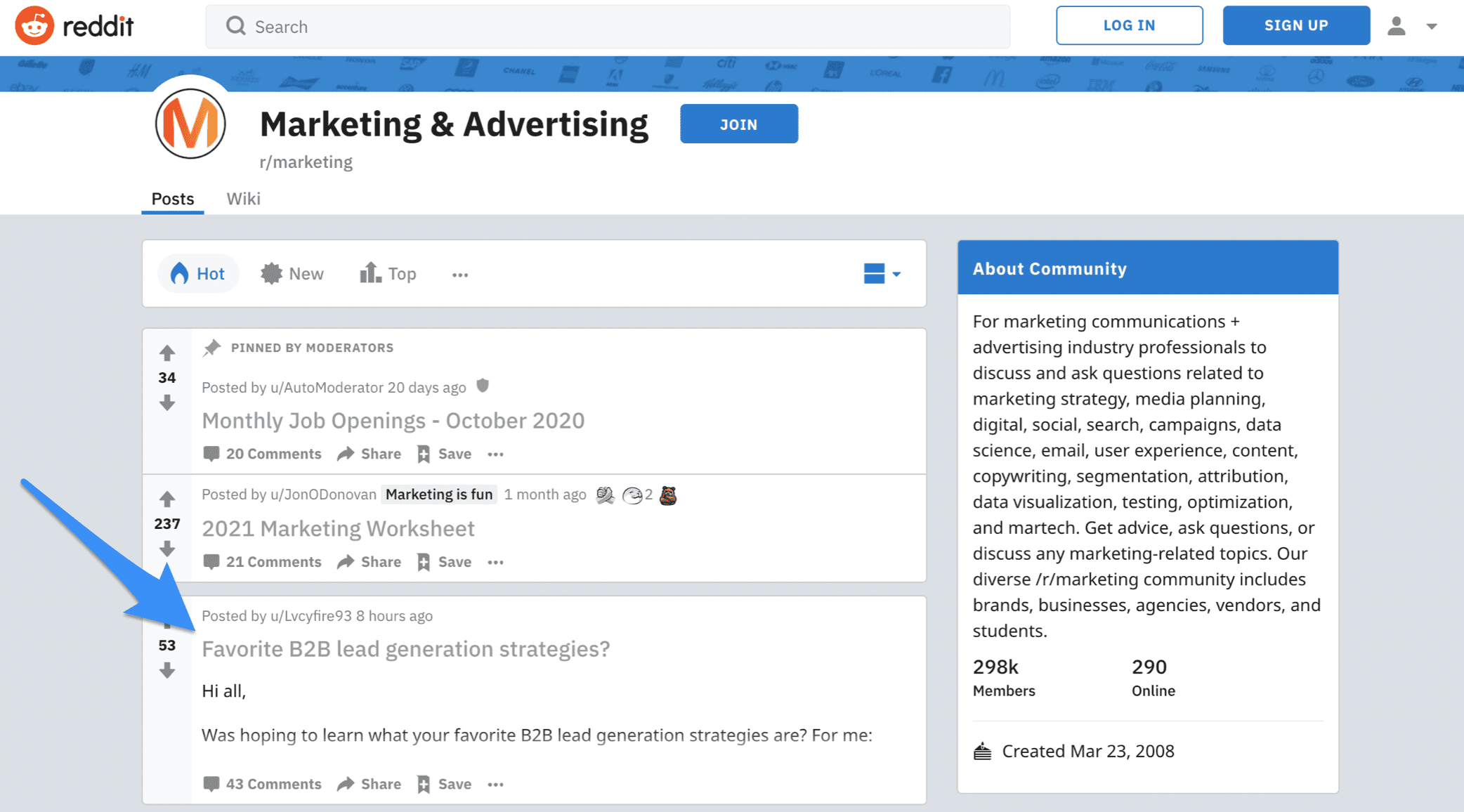The width and height of the screenshot is (1464, 812).
Task: Share the Monthly Job Openings post
Action: click(x=369, y=454)
